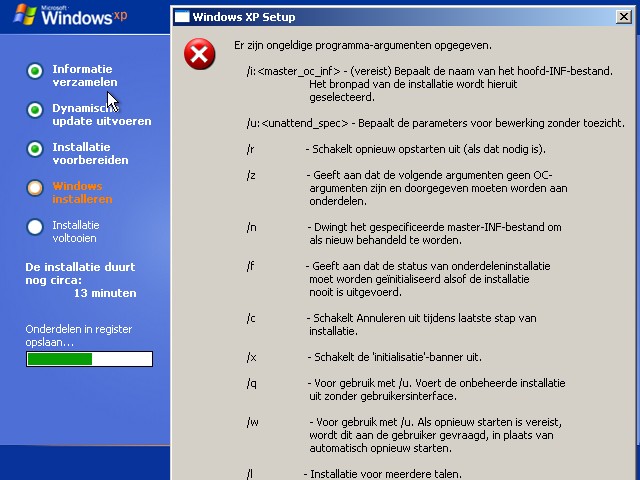
Task: Click 'De installatie duurt nog circa:' text
Action: [80, 273]
